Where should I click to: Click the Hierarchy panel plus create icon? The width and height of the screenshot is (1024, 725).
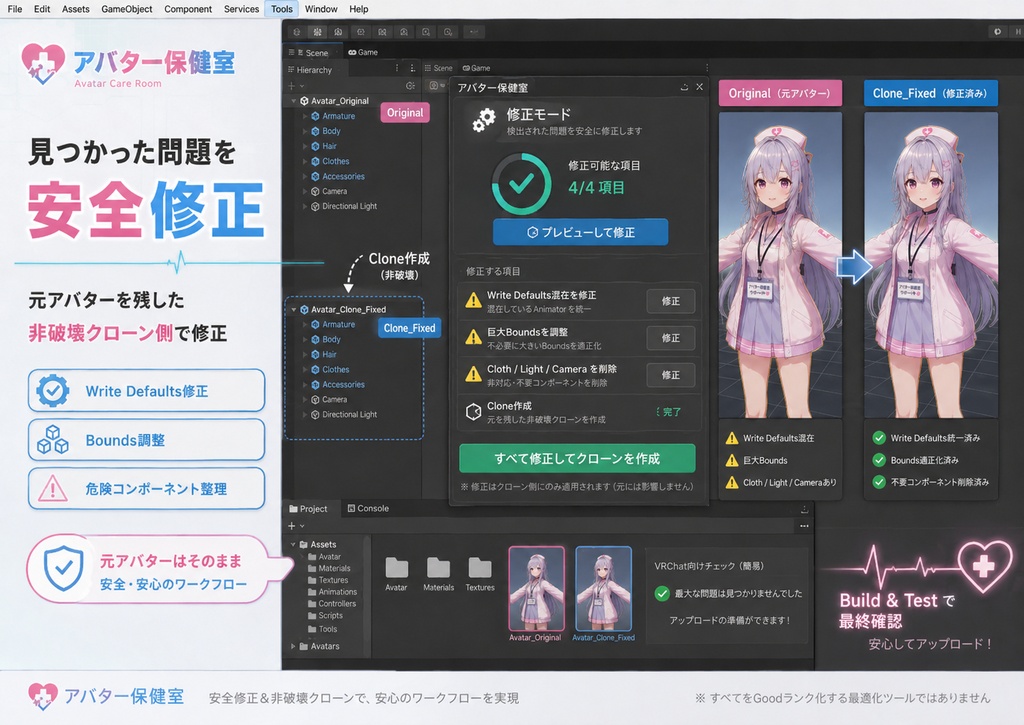click(x=292, y=86)
